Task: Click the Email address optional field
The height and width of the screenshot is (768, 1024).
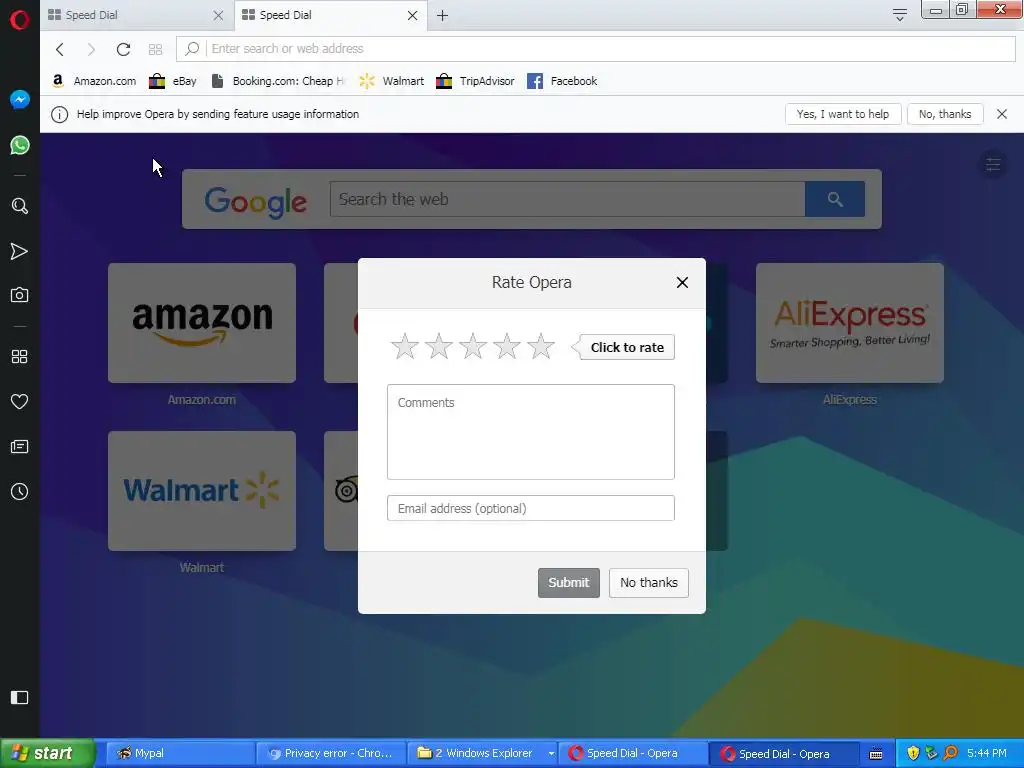Action: tap(530, 508)
